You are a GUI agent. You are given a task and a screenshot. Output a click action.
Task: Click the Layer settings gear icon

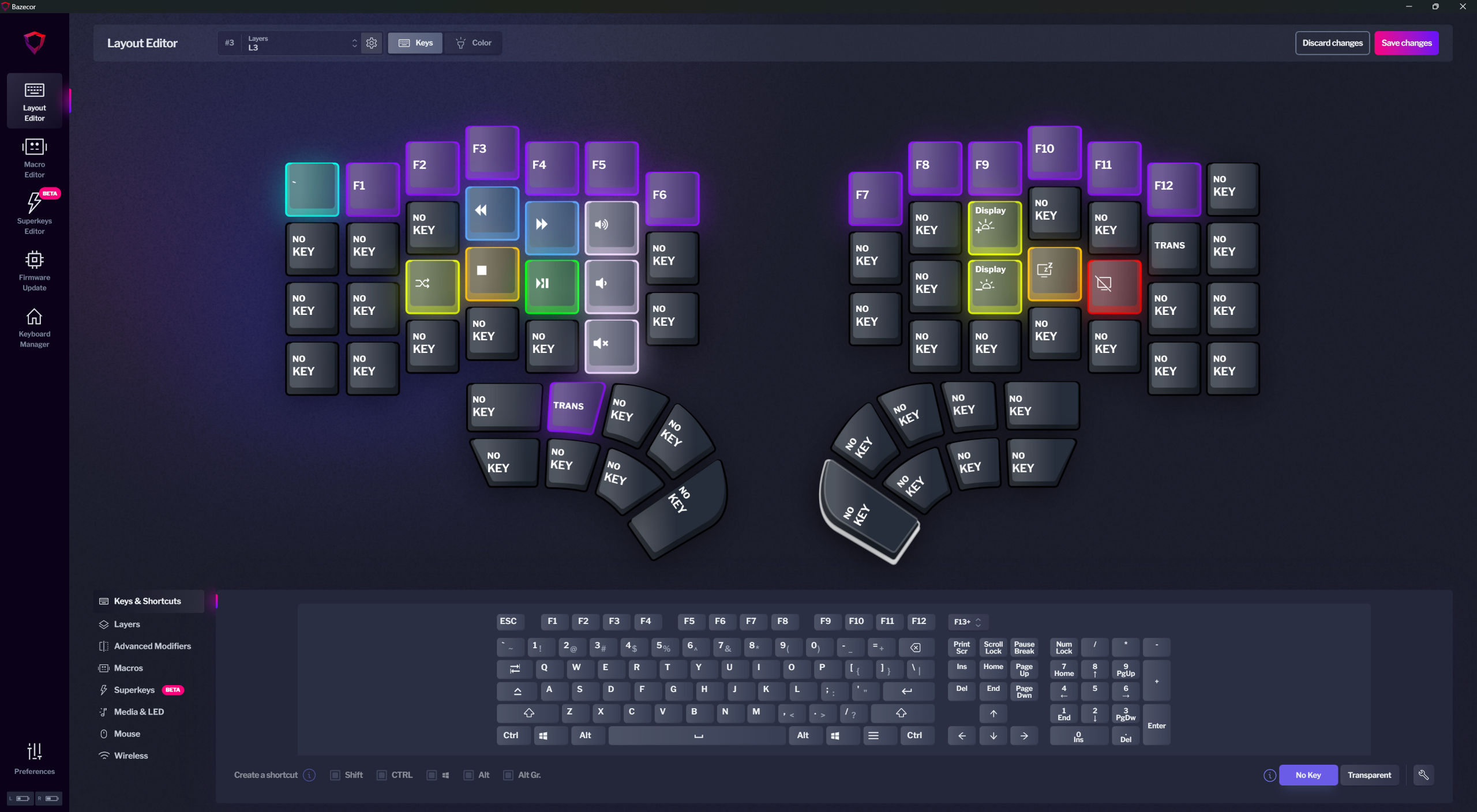[x=371, y=42]
